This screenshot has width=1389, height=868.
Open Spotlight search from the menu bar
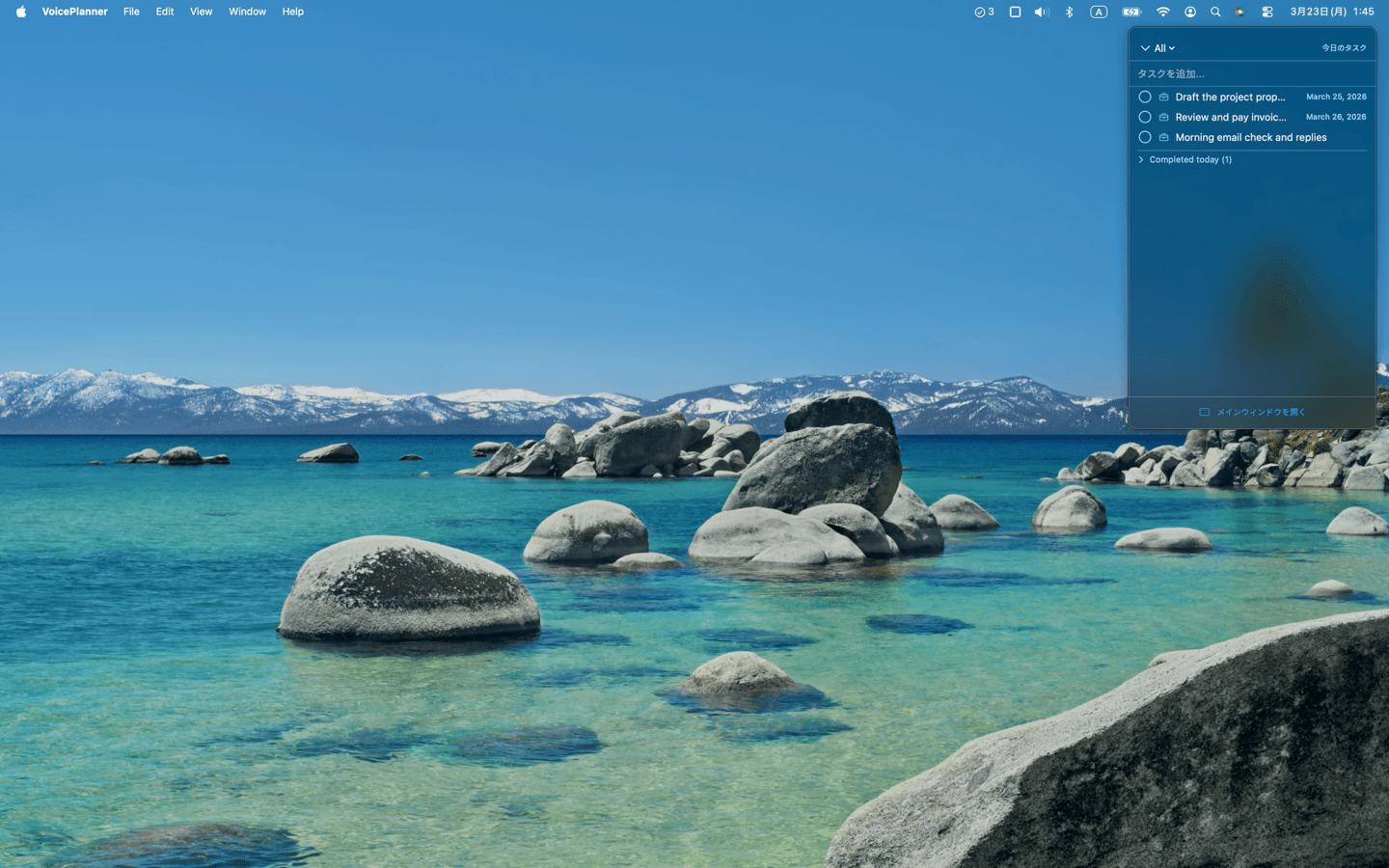point(1216,12)
